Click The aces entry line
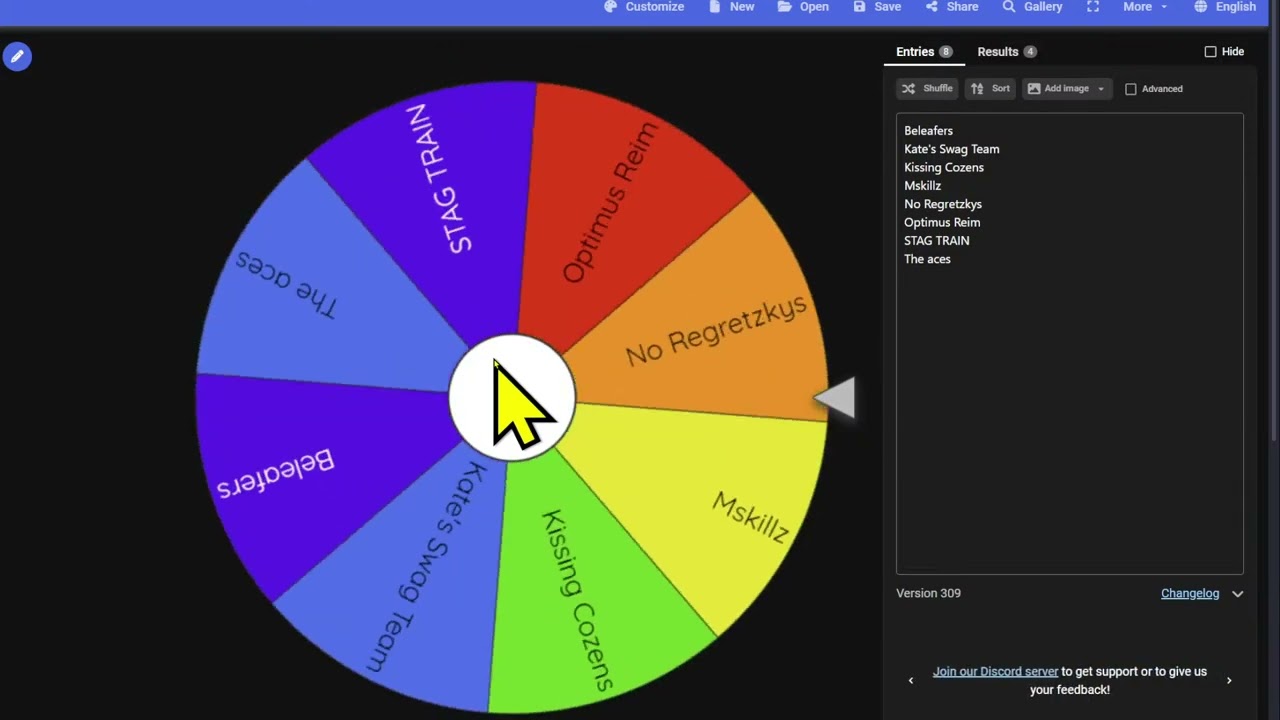Screen dimensions: 1280x720 click(927, 259)
